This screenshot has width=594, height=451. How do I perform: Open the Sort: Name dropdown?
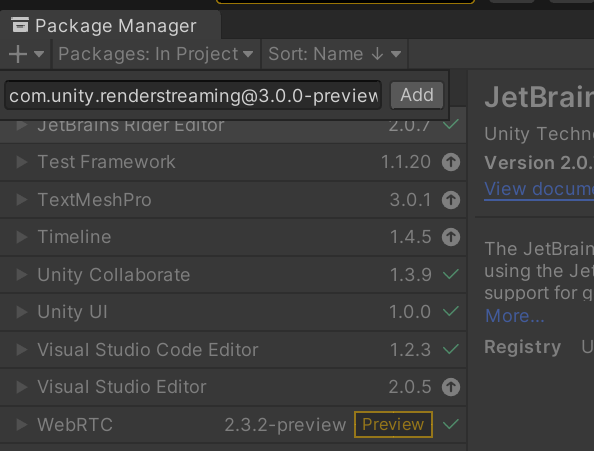(335, 54)
